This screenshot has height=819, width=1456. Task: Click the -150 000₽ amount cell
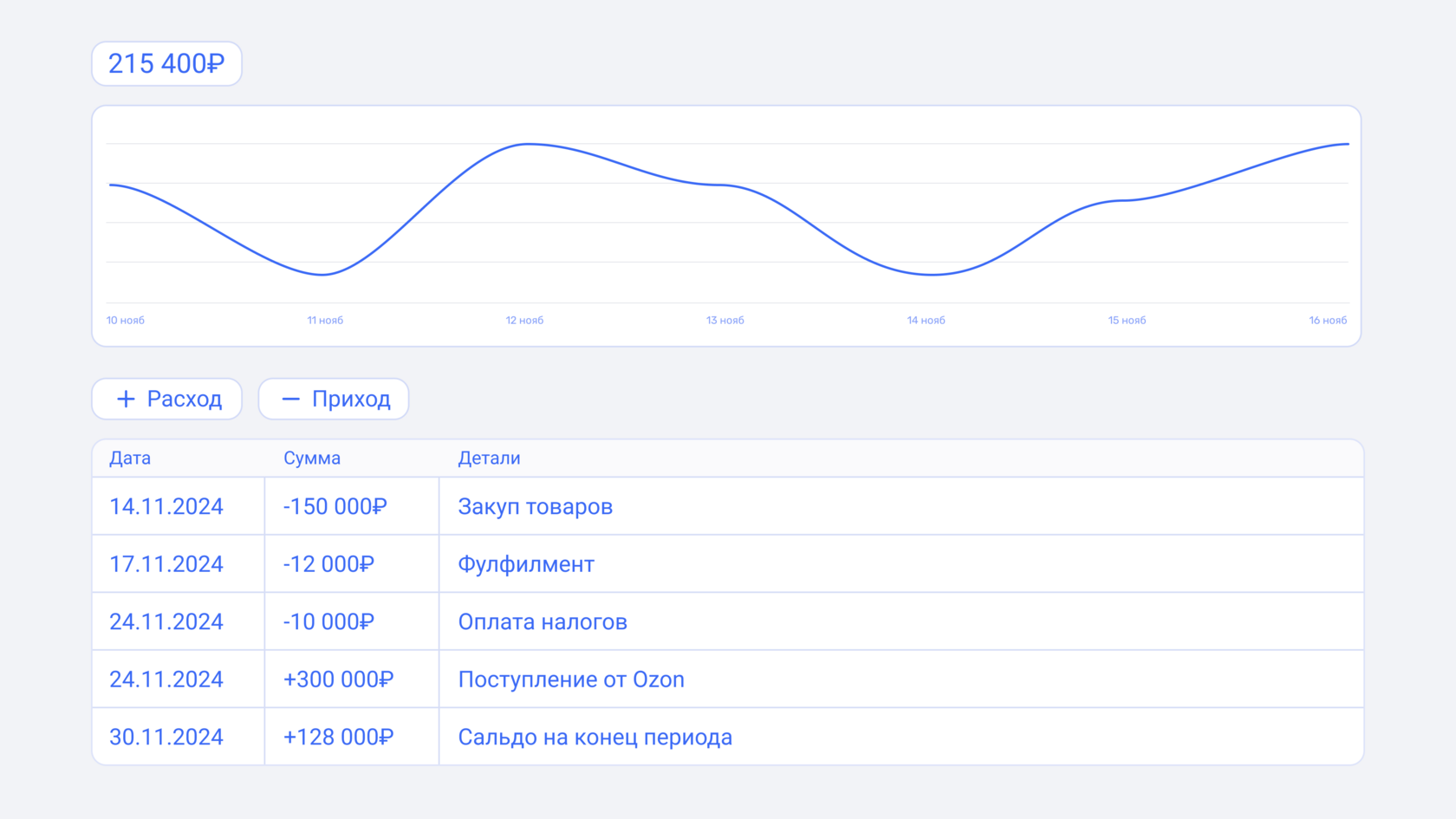click(x=335, y=507)
